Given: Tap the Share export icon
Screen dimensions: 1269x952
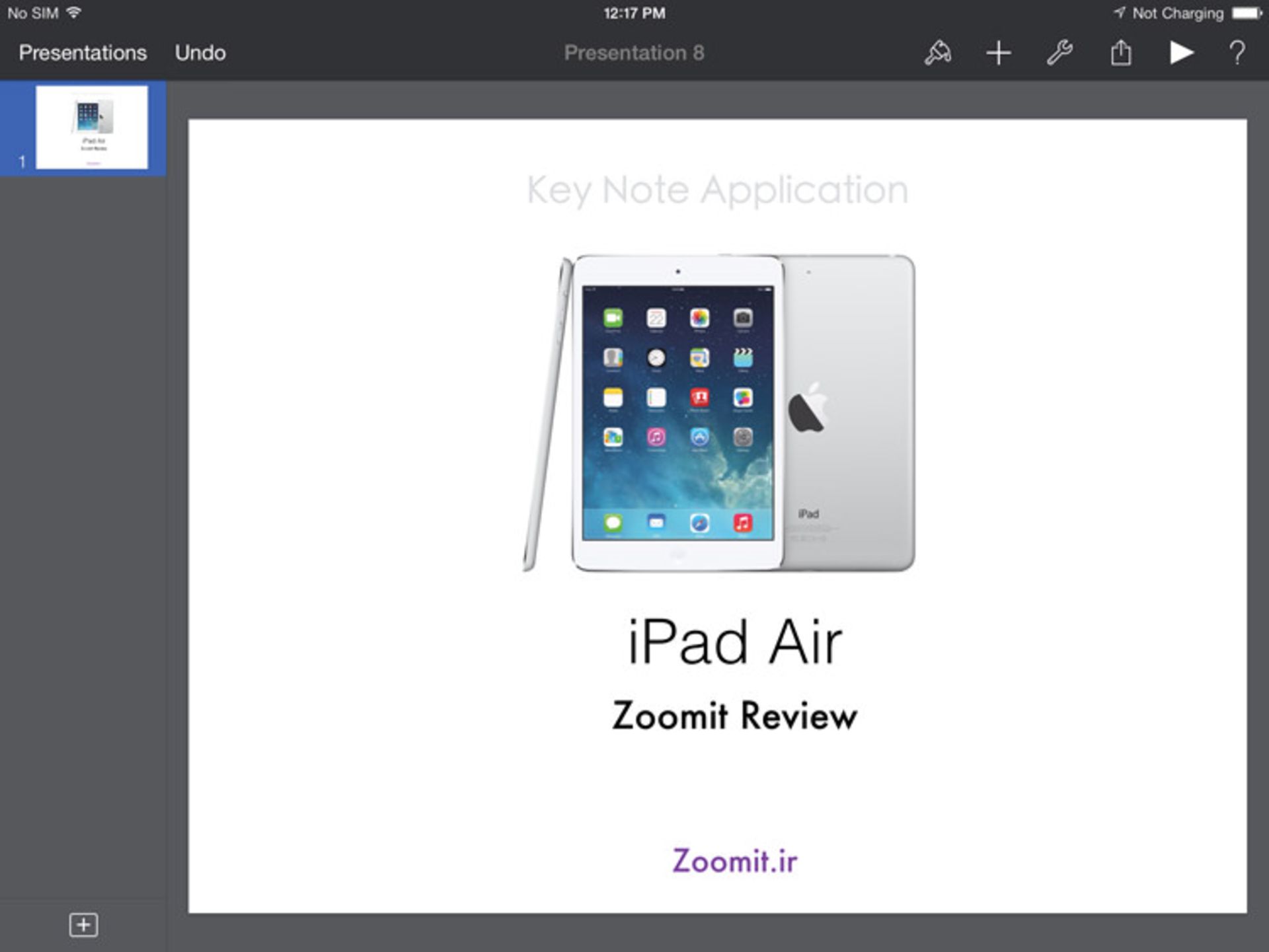Looking at the screenshot, I should click(x=1121, y=53).
